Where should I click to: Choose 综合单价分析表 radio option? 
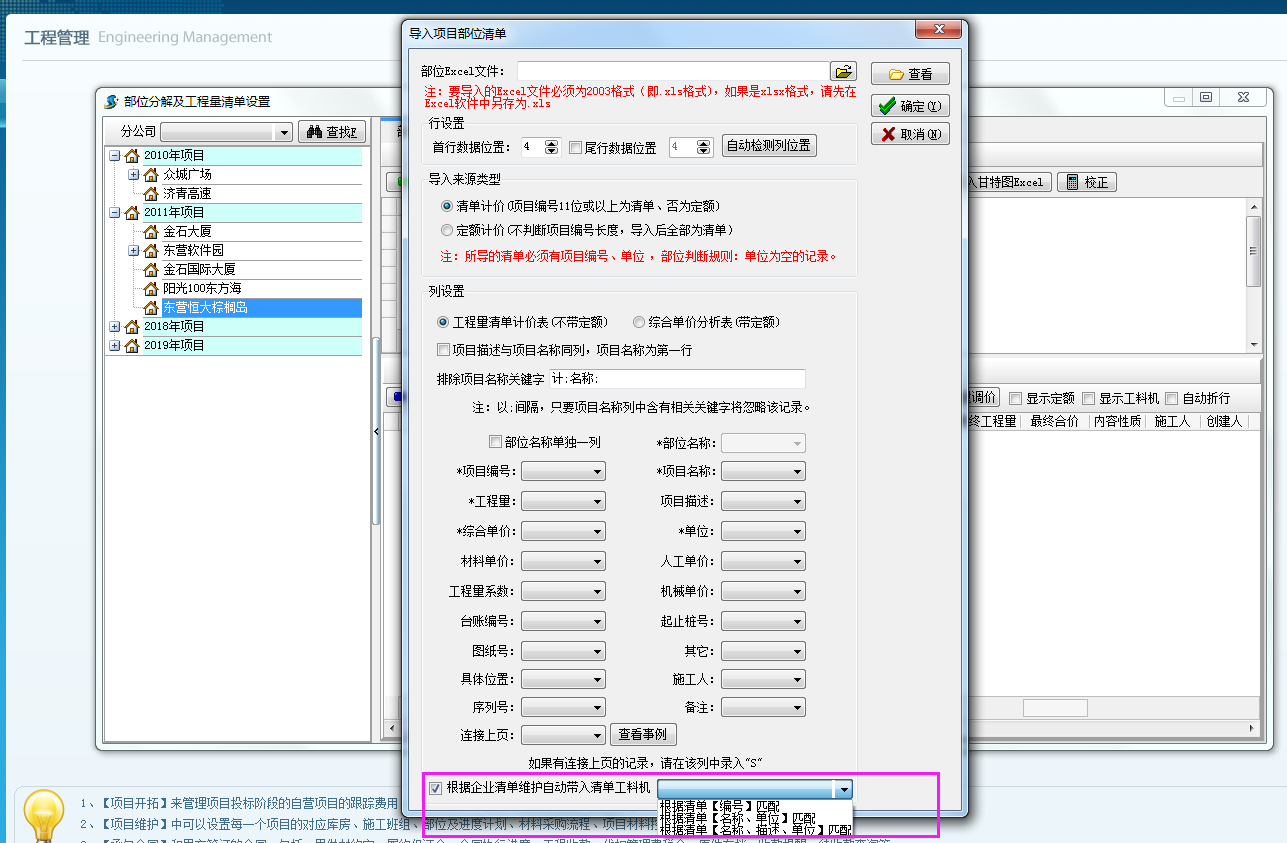pyautogui.click(x=639, y=322)
